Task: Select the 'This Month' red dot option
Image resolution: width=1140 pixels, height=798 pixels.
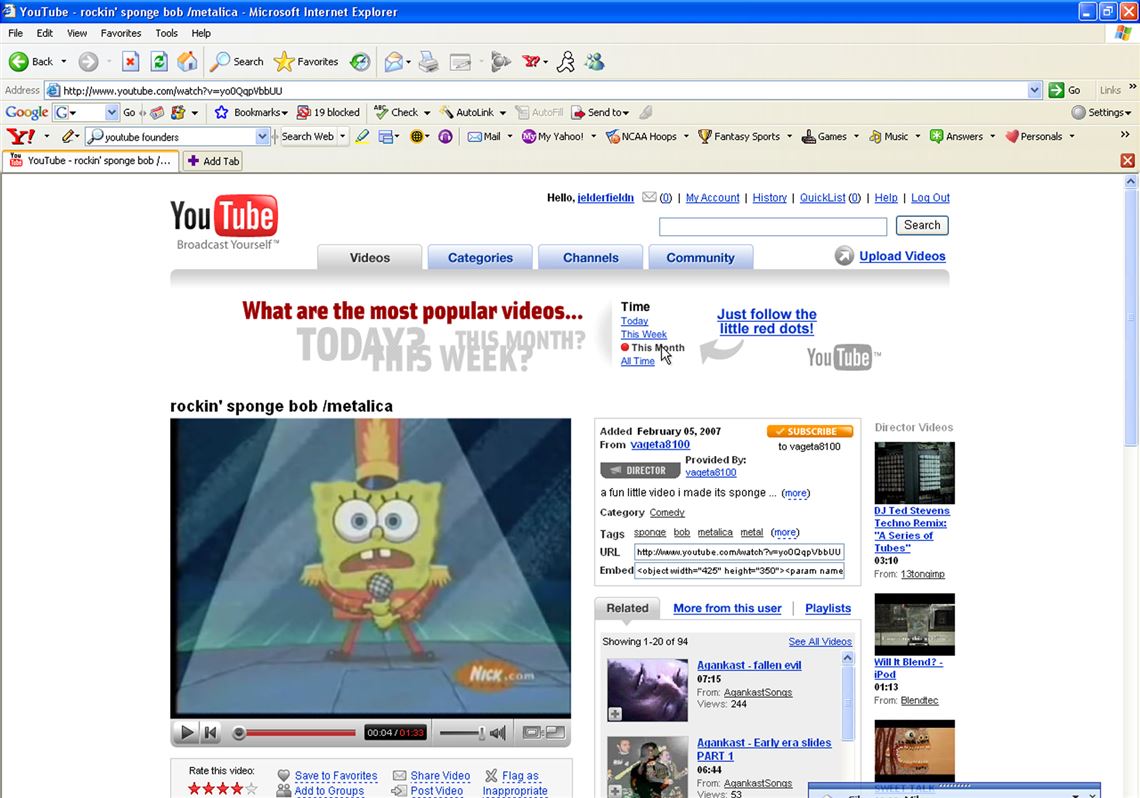Action: [625, 348]
